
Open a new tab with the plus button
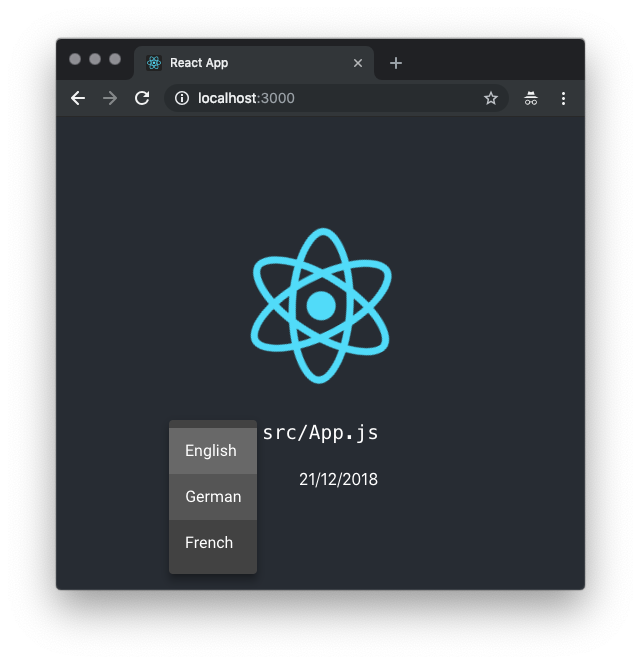click(x=396, y=63)
